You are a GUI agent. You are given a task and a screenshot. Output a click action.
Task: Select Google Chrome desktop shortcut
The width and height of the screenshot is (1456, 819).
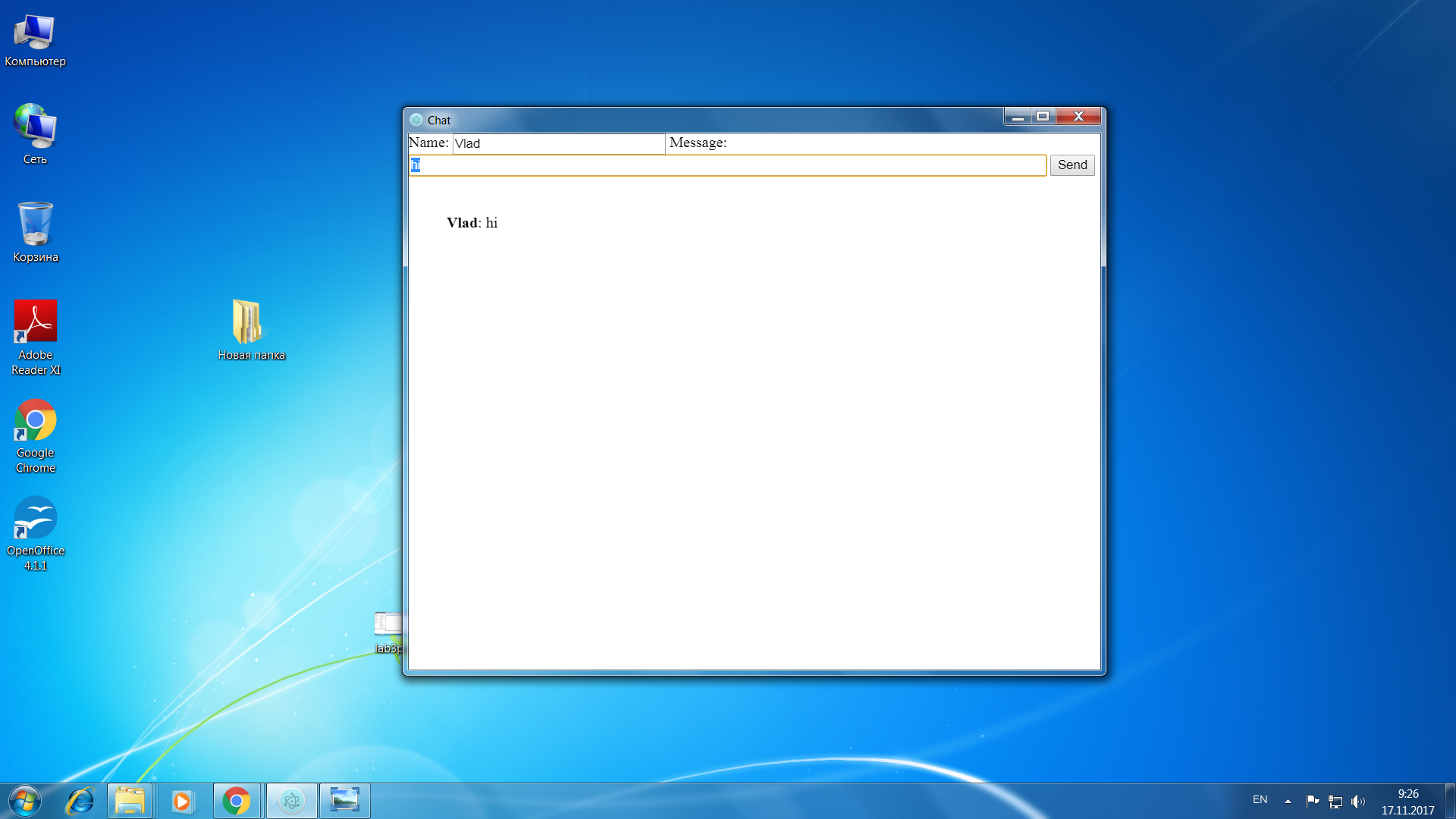click(x=35, y=435)
